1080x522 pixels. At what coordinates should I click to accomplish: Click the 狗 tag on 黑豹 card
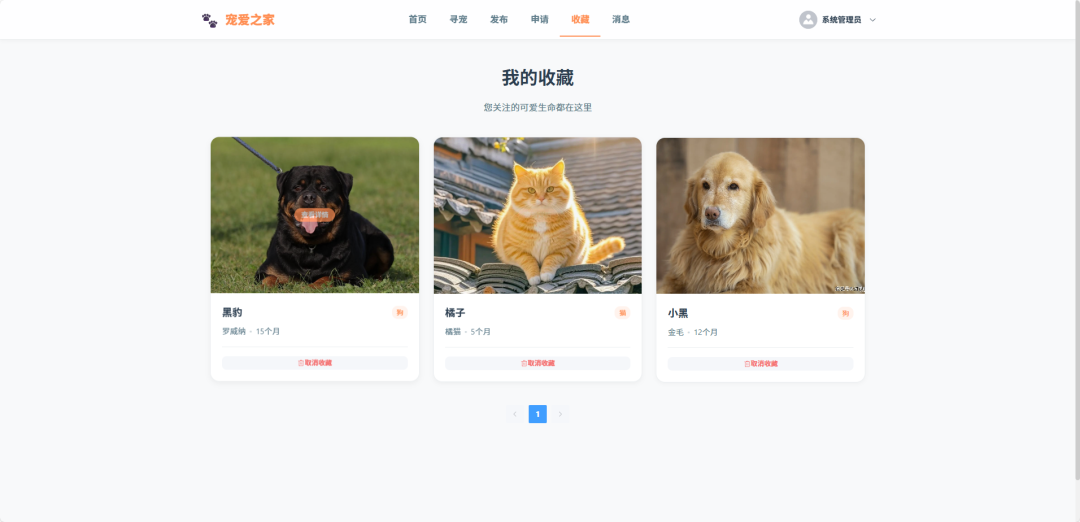pyautogui.click(x=399, y=313)
